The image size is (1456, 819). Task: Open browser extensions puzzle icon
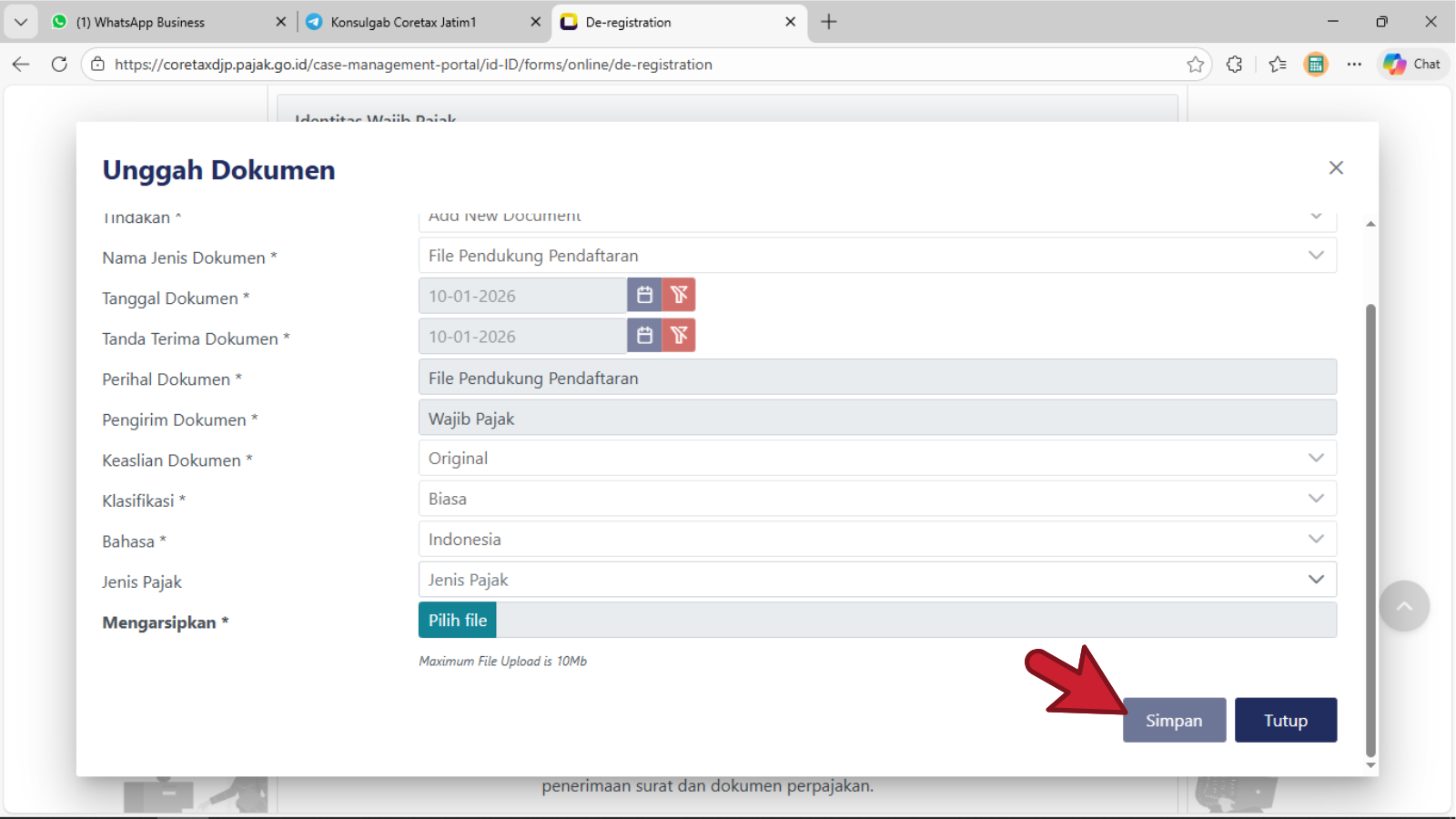coord(1234,65)
